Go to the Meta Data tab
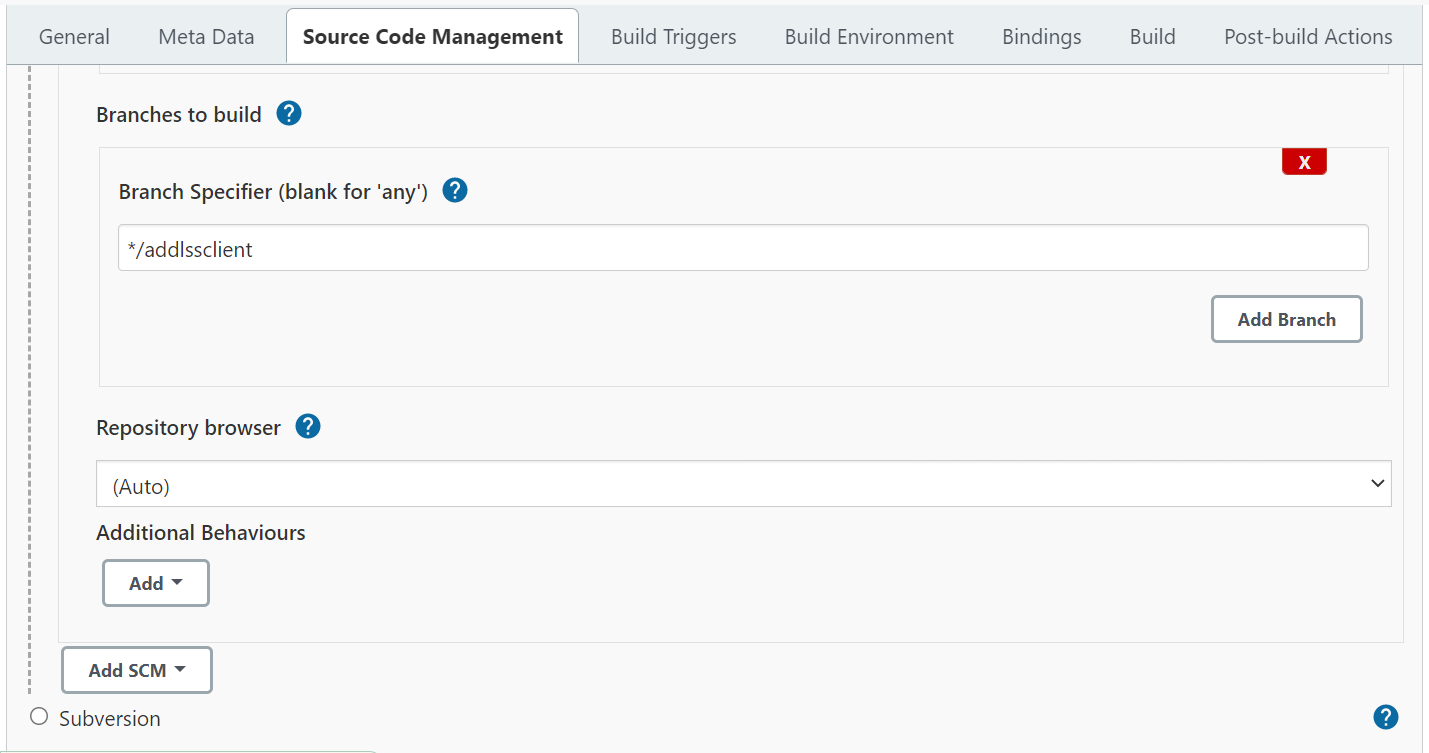Screen dimensions: 1429x753 click(206, 37)
